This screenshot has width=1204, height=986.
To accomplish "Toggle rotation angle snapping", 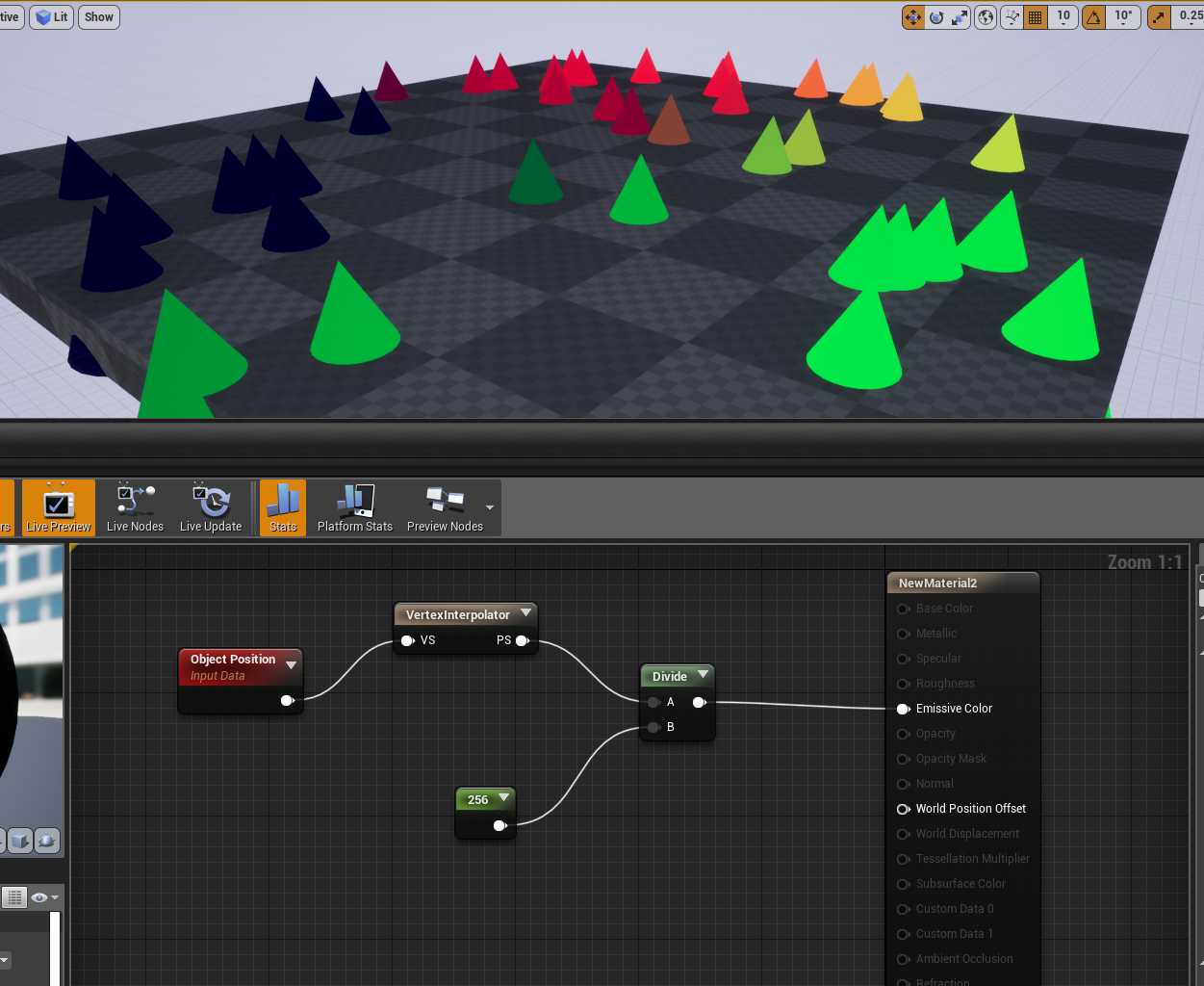I will click(1093, 16).
